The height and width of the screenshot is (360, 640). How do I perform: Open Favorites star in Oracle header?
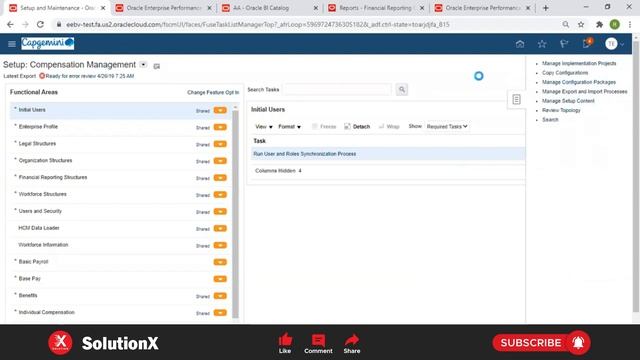coord(542,44)
